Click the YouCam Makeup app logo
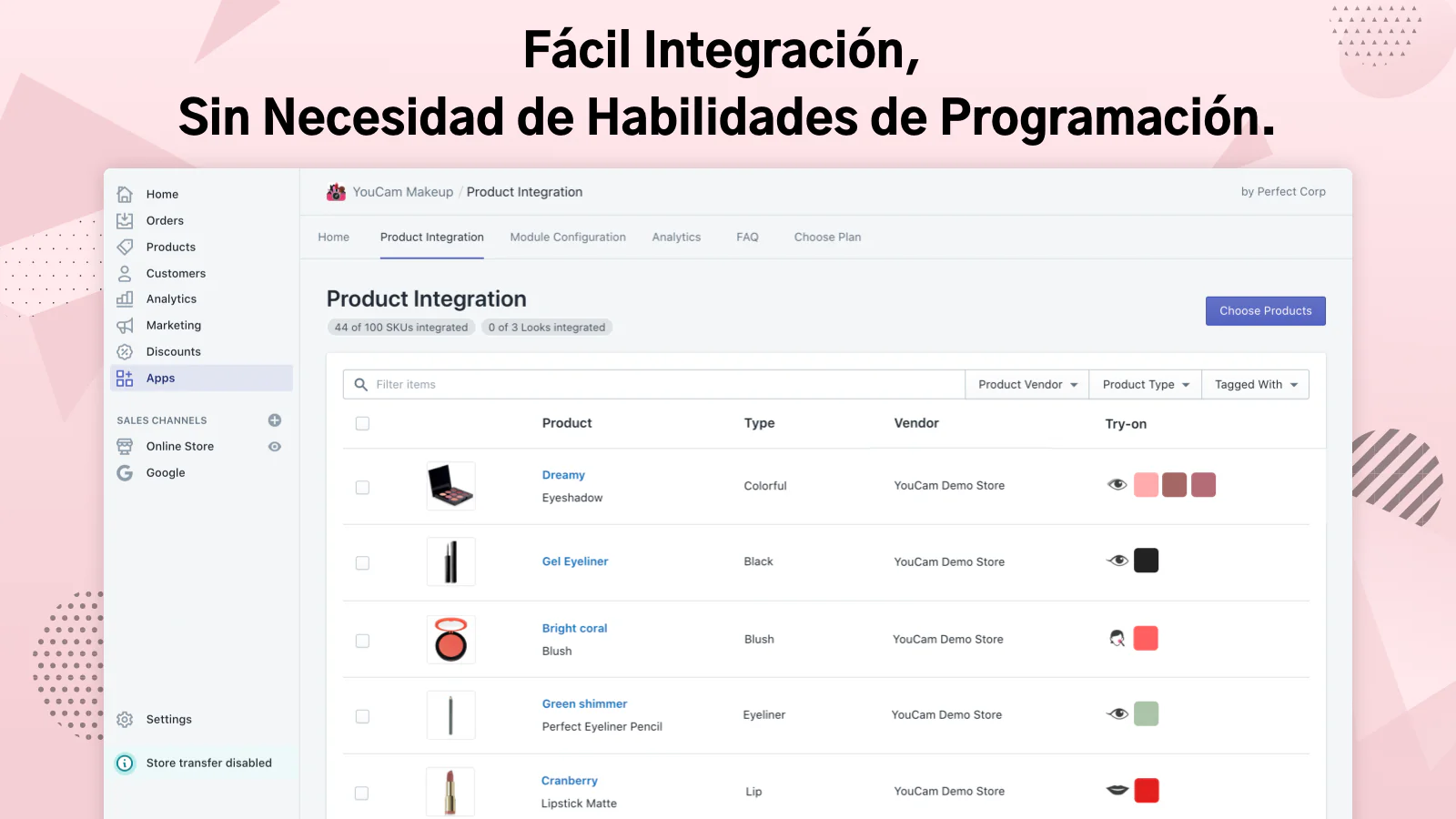1456x819 pixels. [x=337, y=192]
